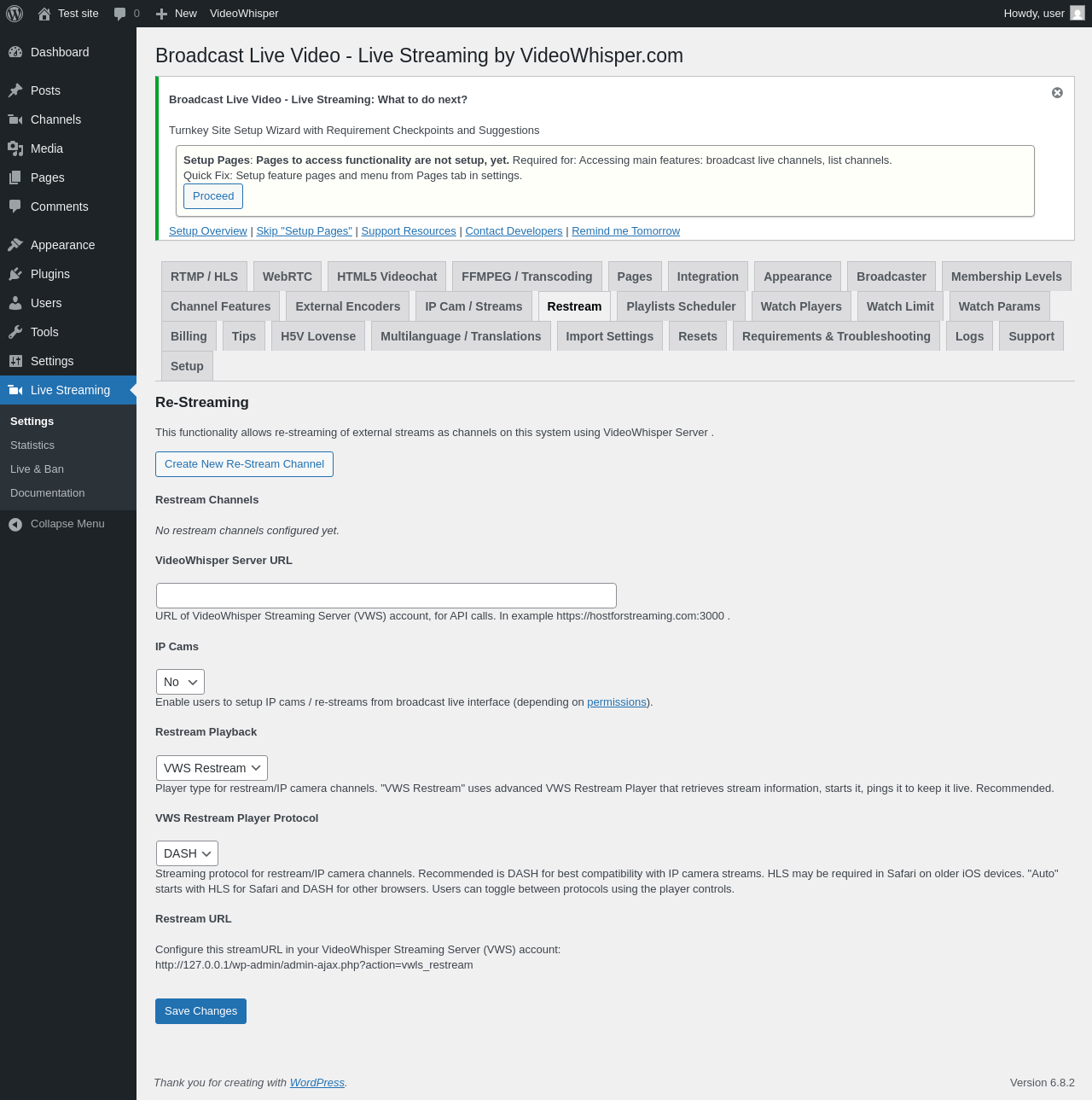Screen dimensions: 1092x1100
Task: Click the WordPress logo icon
Action: click(15, 14)
